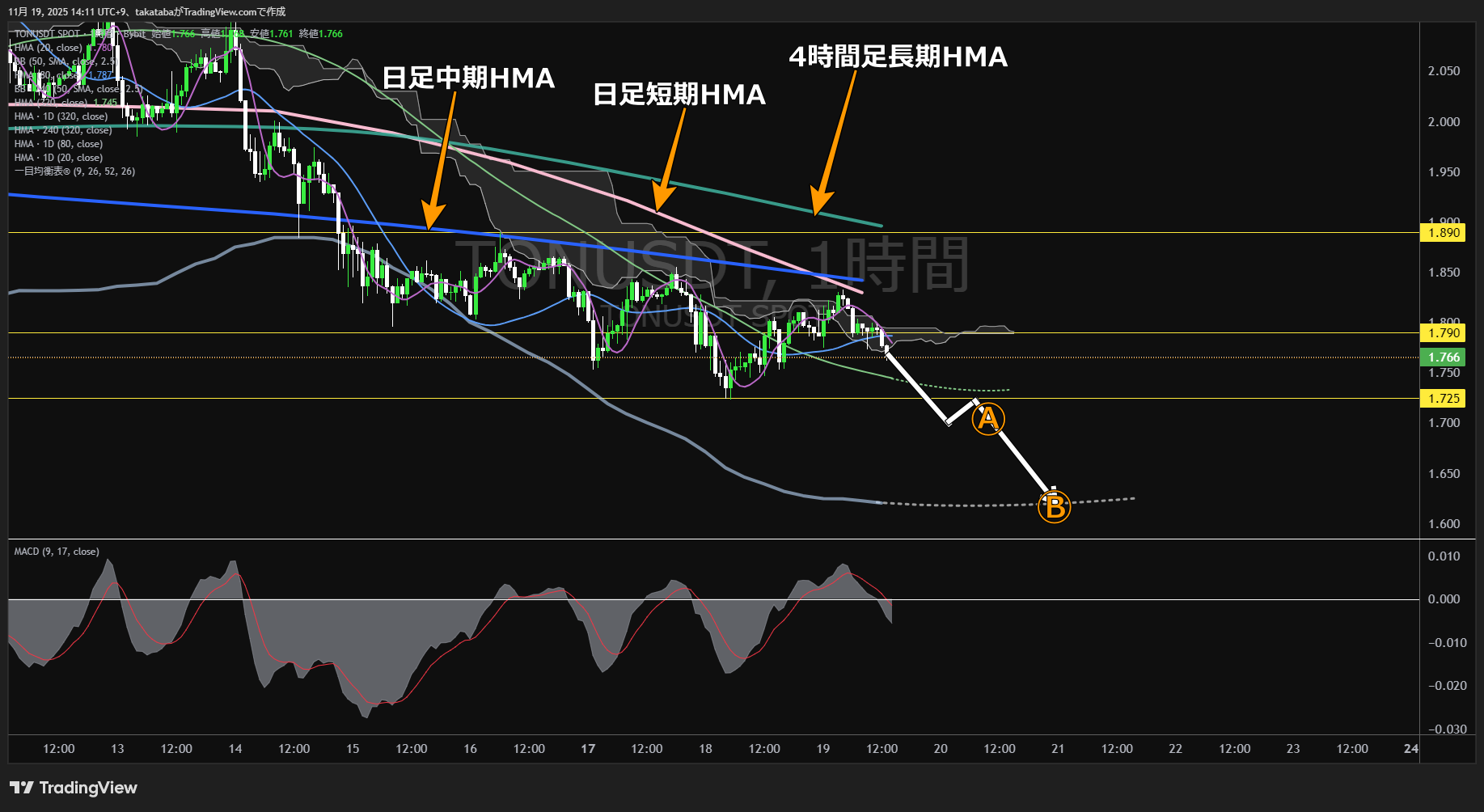Click the orange circled A target marker
This screenshot has height=812, width=1484.
[x=988, y=419]
